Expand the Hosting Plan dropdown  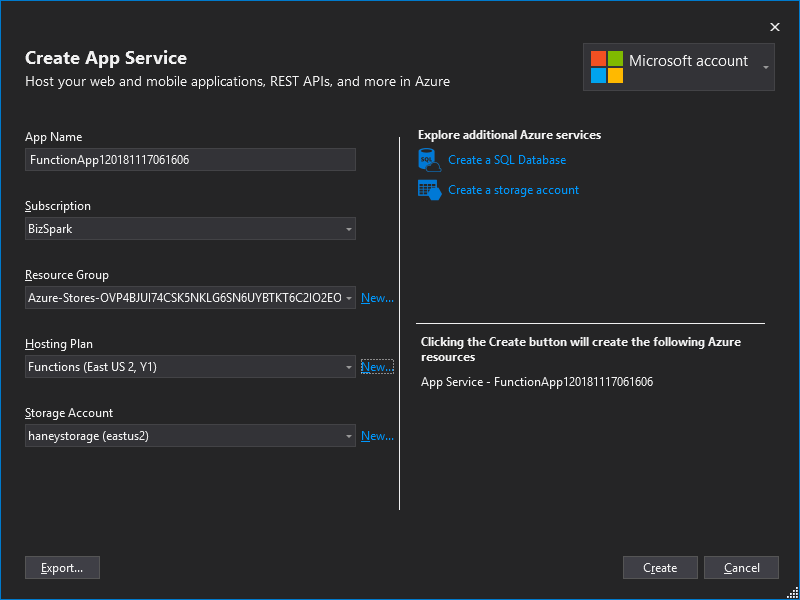point(190,366)
